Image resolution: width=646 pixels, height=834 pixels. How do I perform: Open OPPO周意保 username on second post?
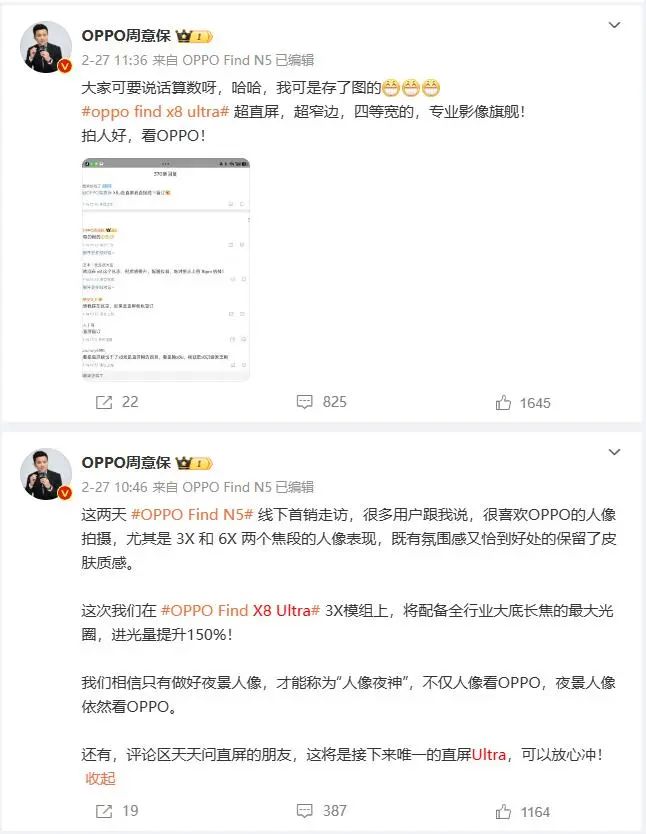tap(126, 463)
